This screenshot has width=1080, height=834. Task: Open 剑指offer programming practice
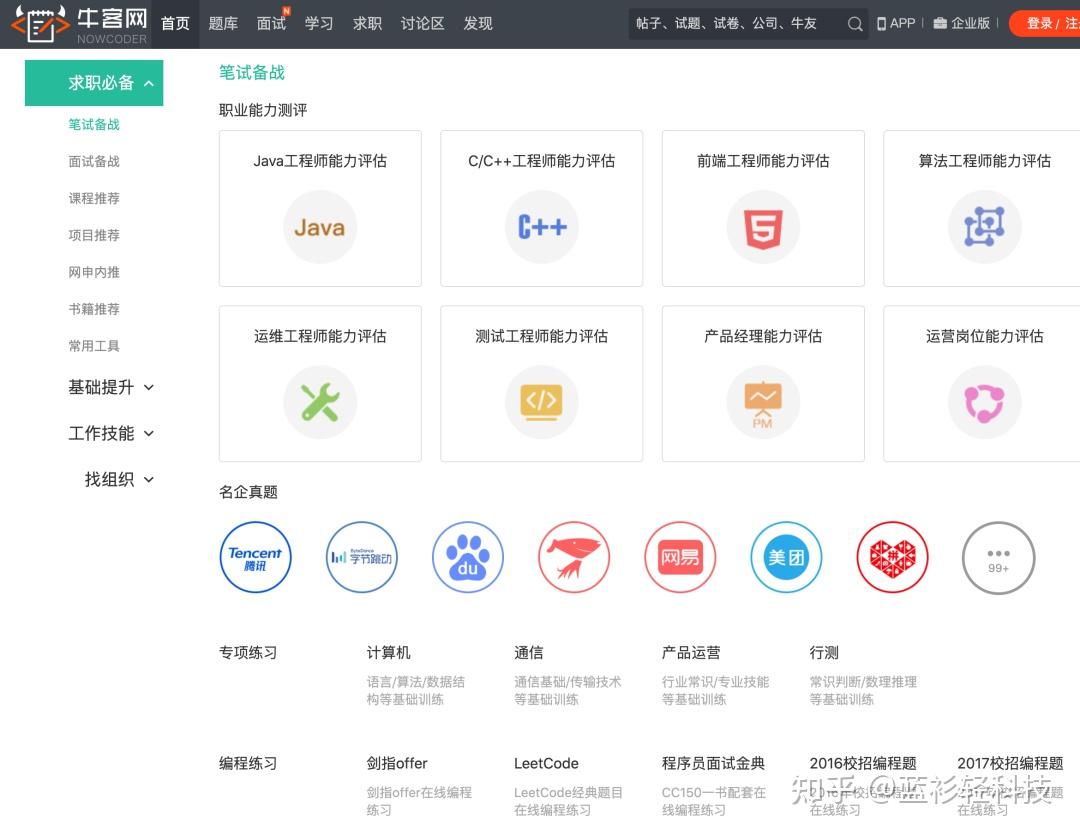point(397,763)
